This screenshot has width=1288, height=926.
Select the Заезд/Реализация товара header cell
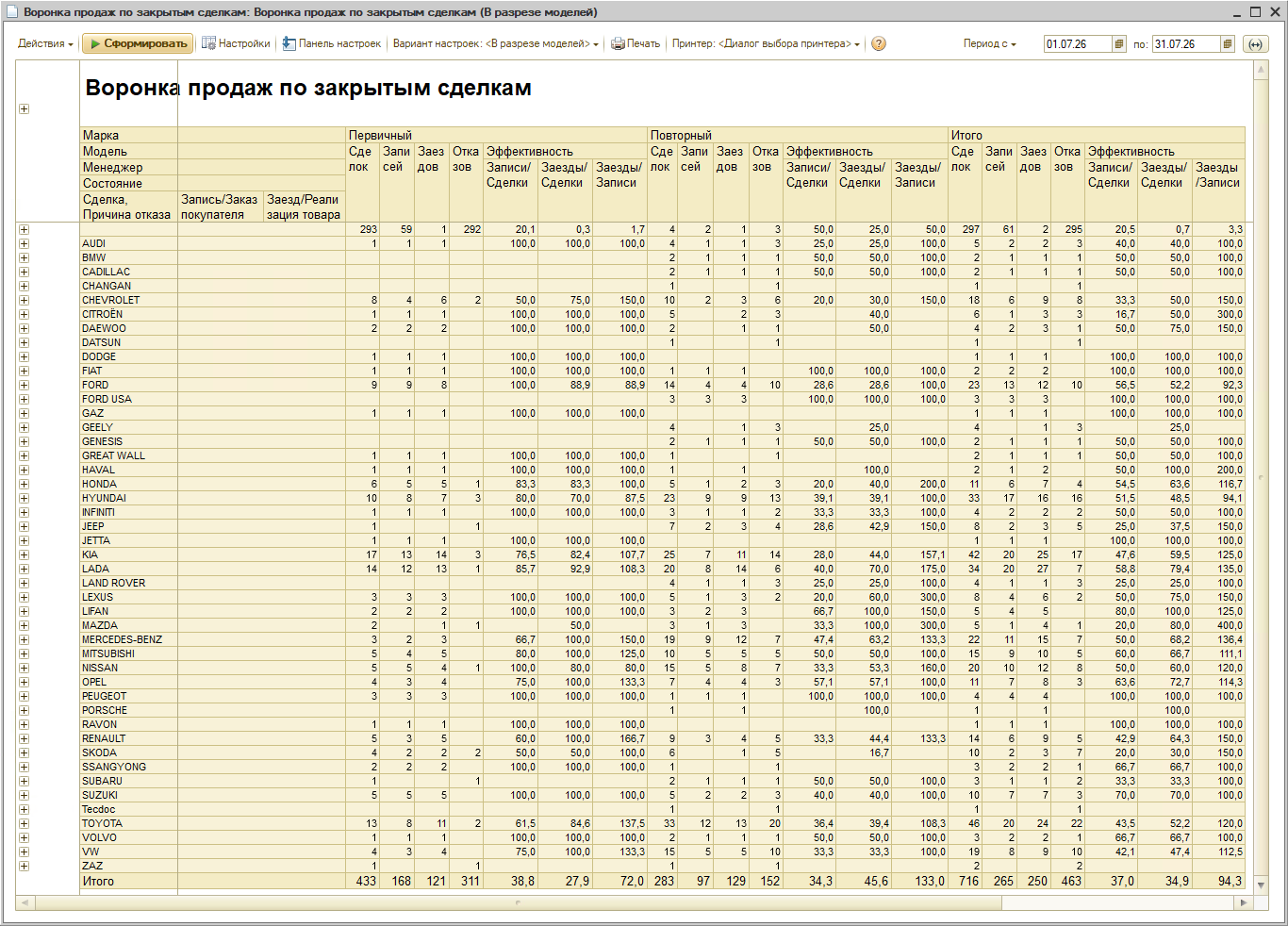(x=305, y=207)
